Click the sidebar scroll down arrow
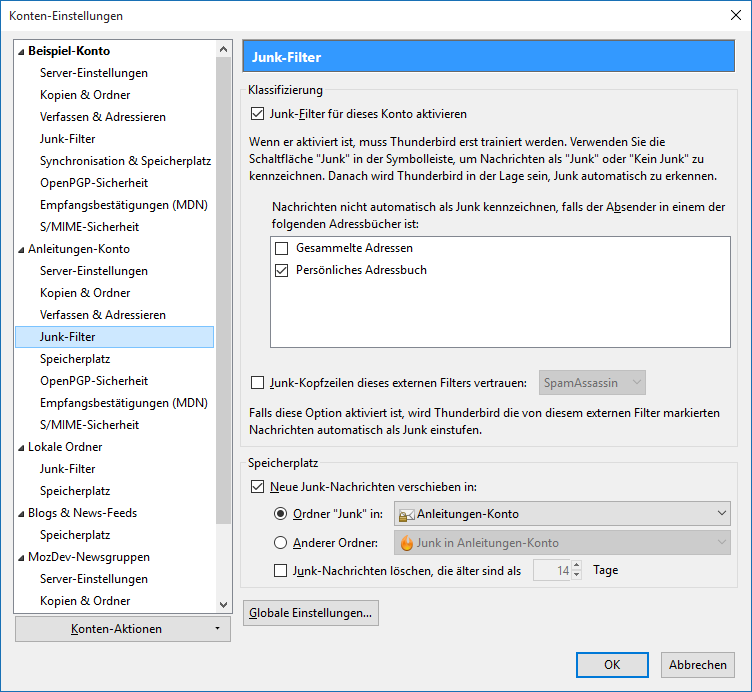Screen dimensions: 752x692 pos(223,604)
